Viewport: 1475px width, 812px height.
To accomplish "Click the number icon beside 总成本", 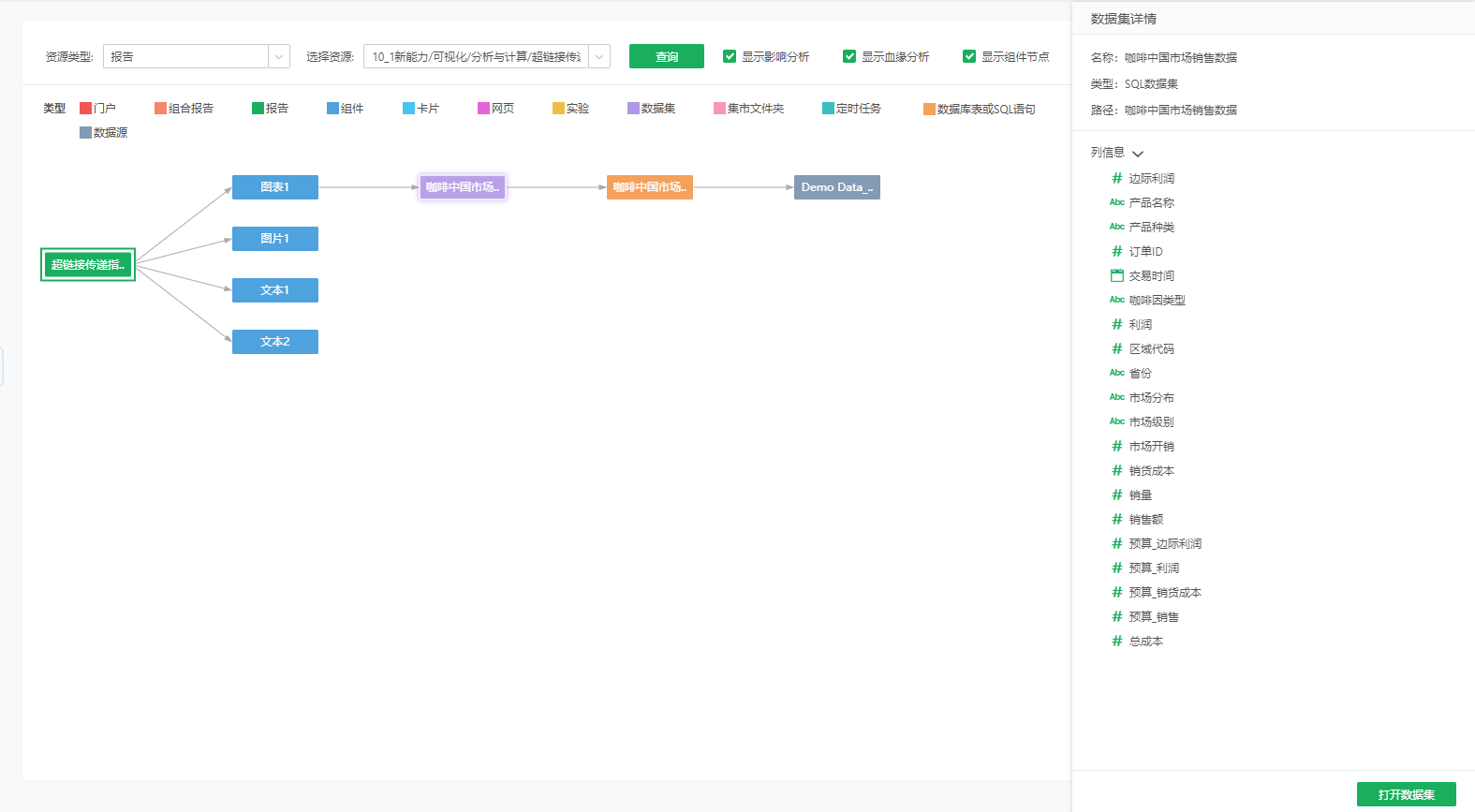I will 1116,641.
